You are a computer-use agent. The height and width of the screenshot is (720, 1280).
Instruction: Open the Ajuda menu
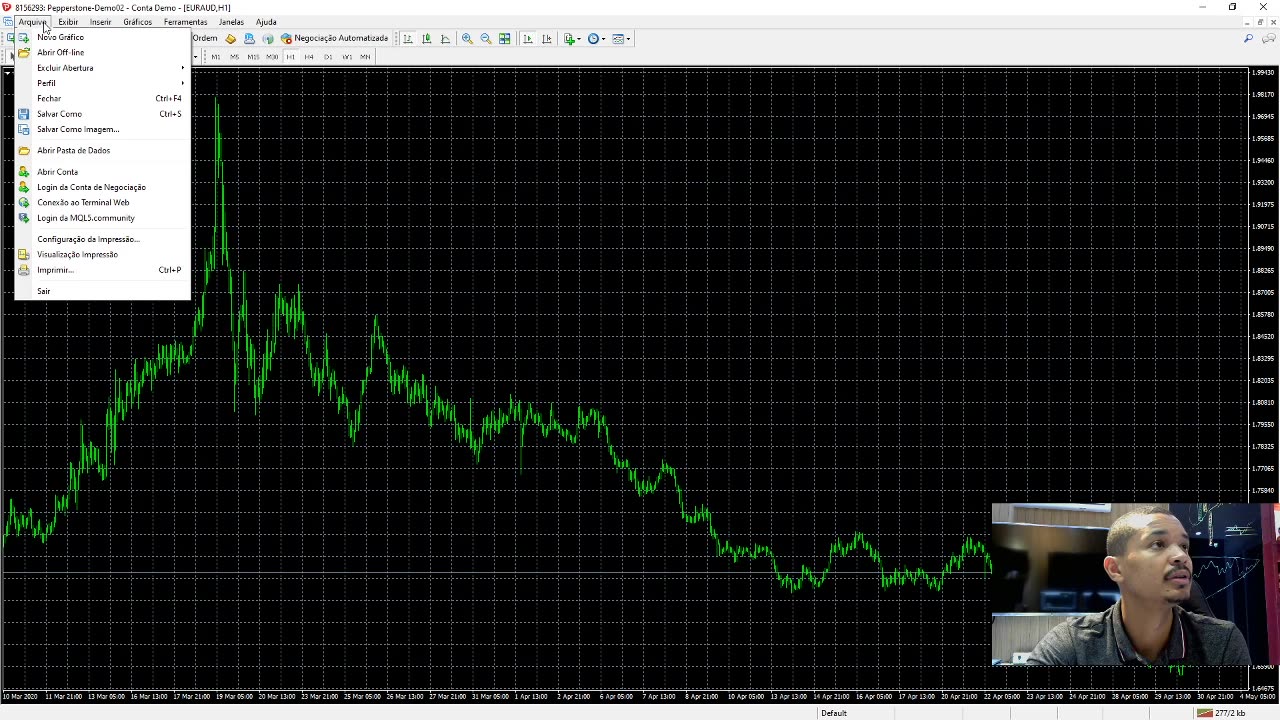[x=266, y=22]
